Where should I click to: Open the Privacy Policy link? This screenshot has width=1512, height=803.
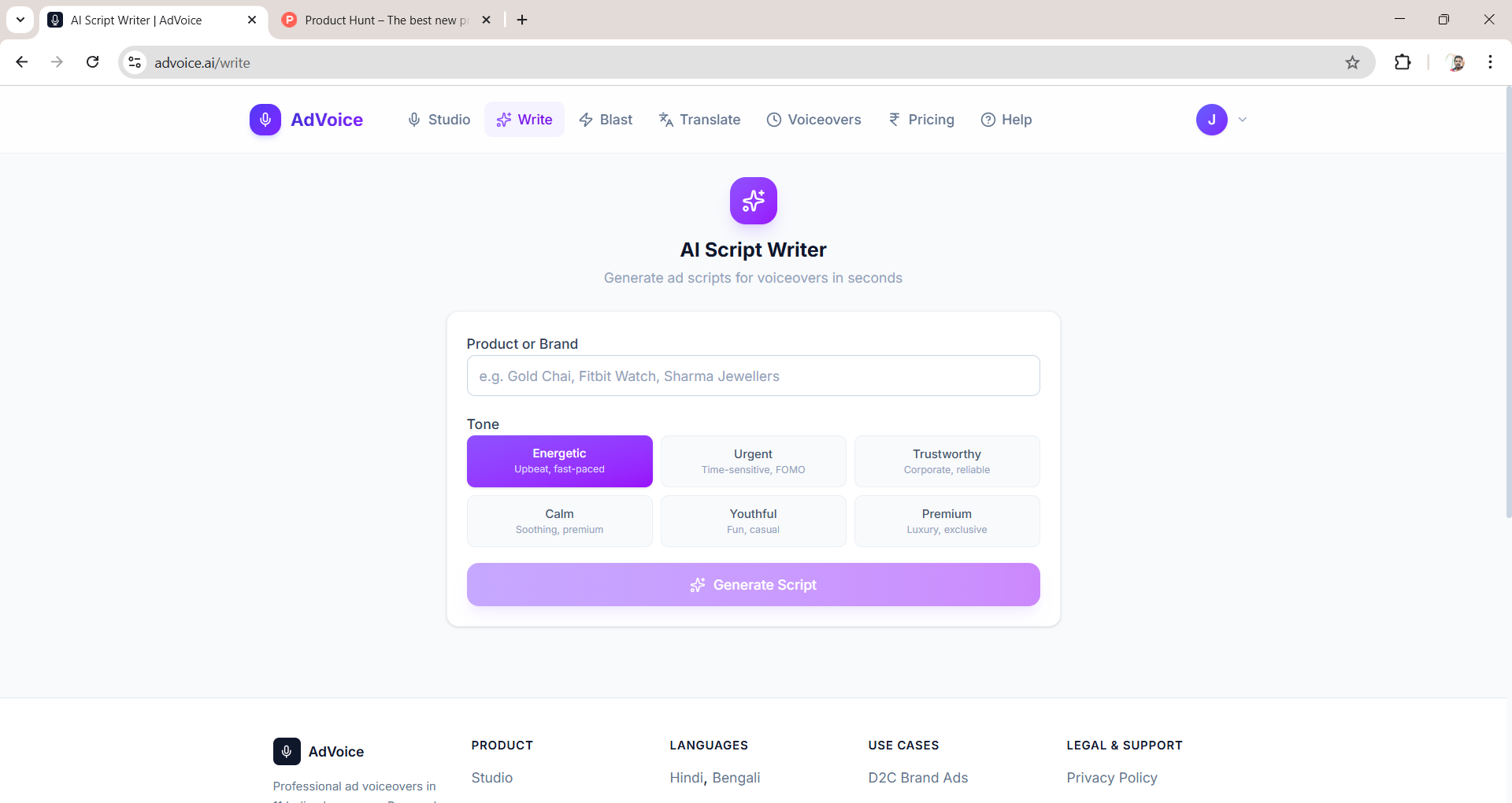pos(1112,778)
